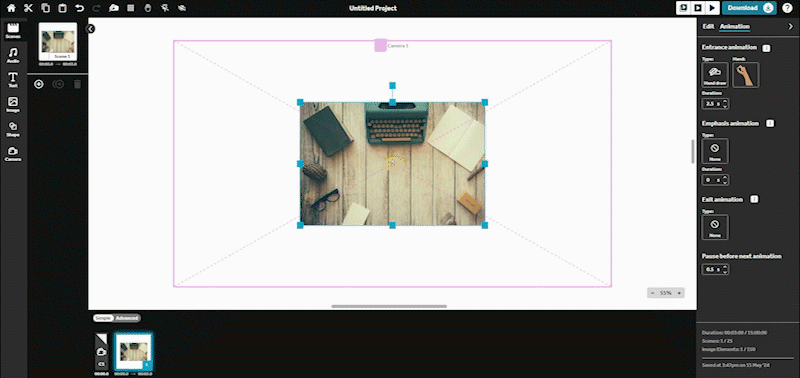Switch timeline to Advanced mode

[x=127, y=318]
